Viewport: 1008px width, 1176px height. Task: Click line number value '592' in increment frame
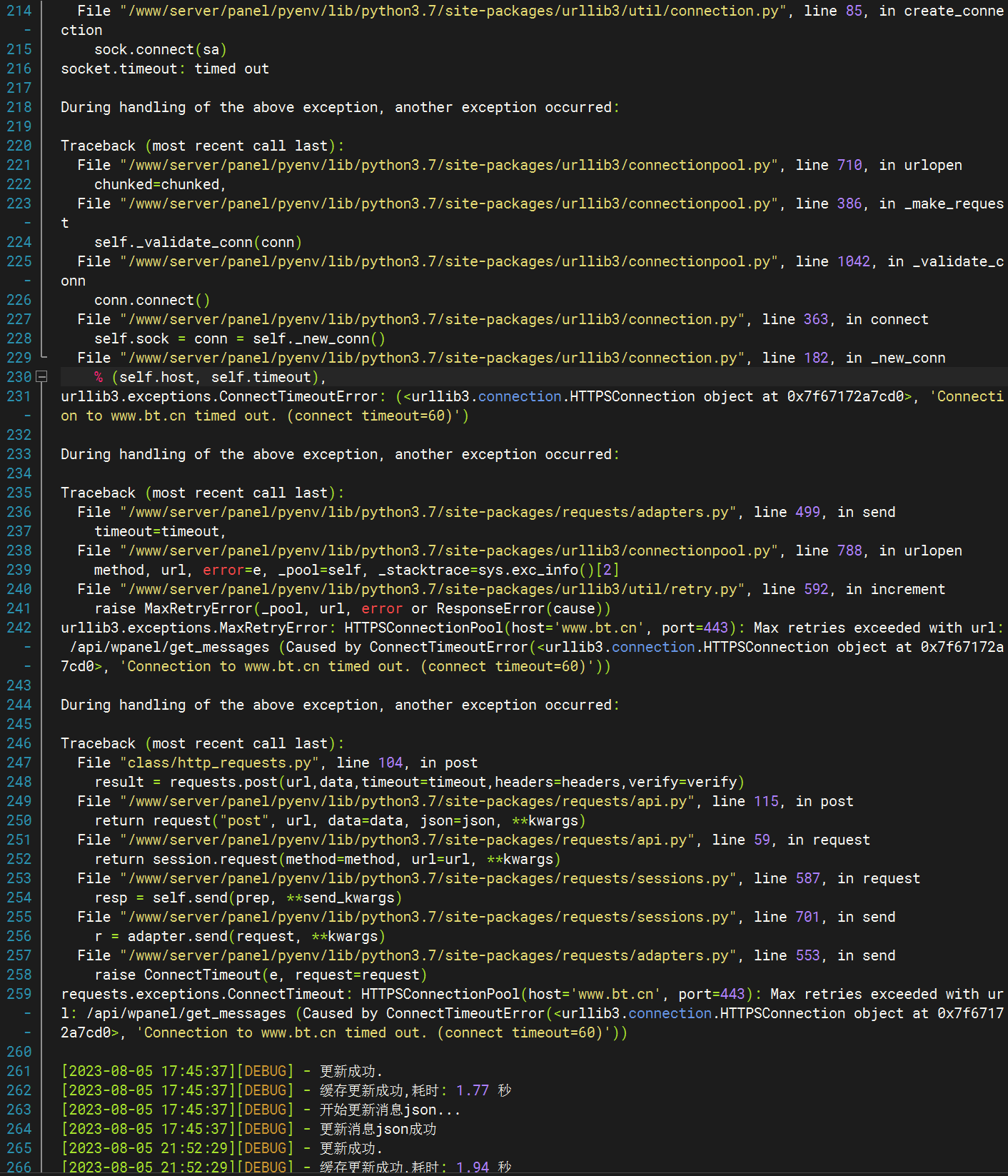point(816,589)
